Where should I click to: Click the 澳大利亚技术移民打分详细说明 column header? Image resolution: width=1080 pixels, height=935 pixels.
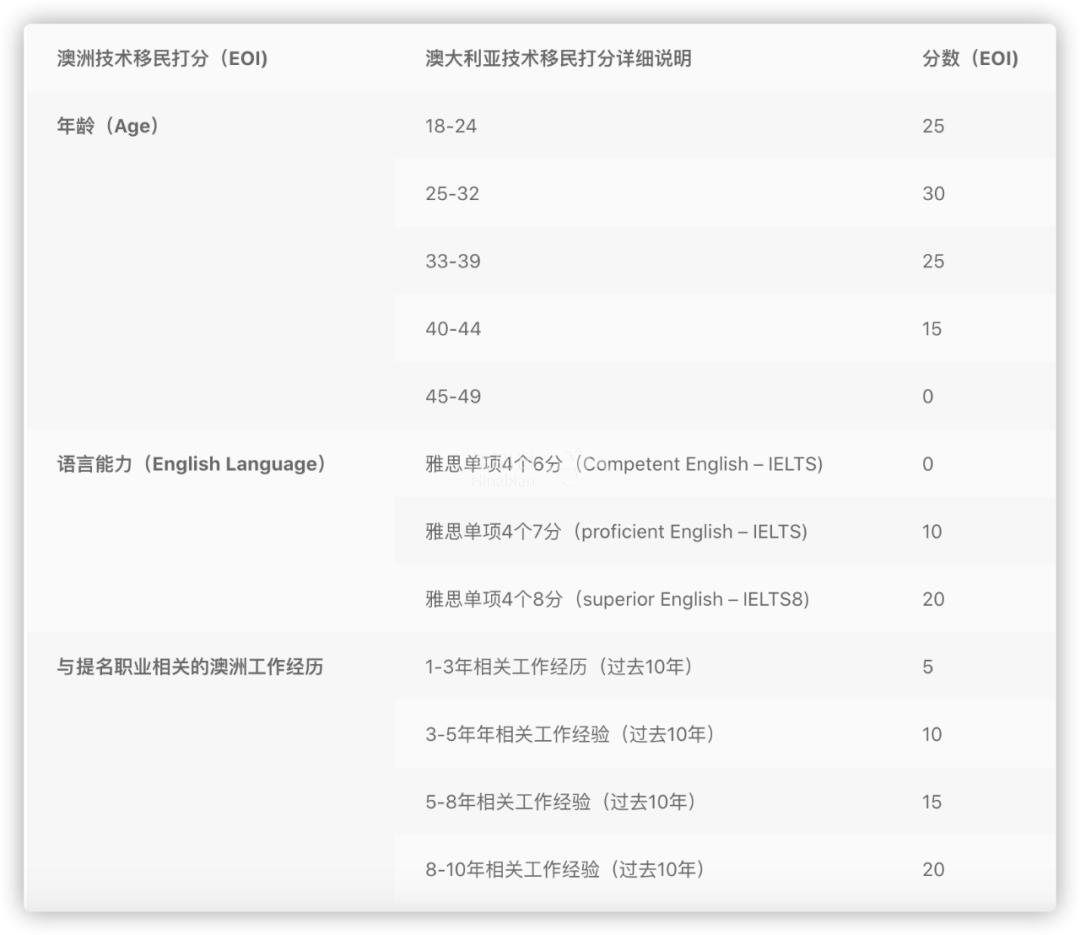point(558,58)
